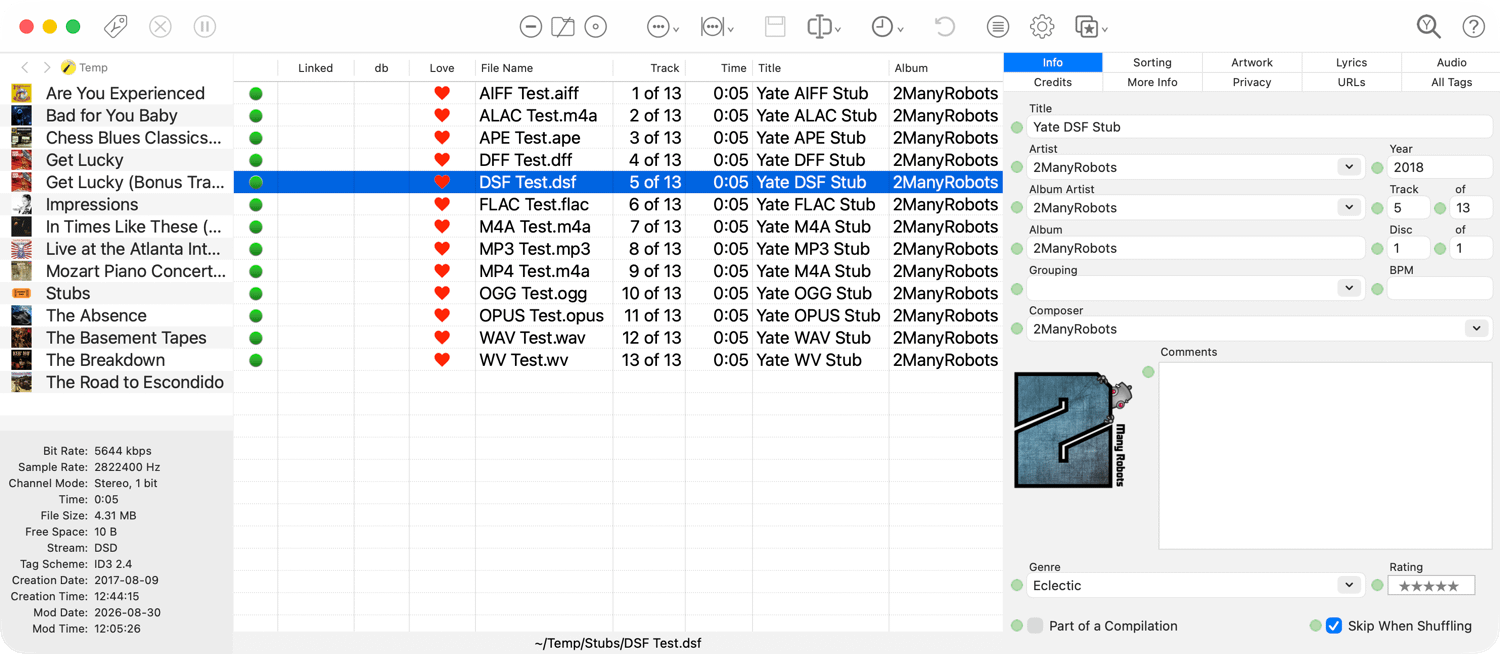Open the bracketed ellipsis toolbar dropdown

pyautogui.click(x=717, y=27)
